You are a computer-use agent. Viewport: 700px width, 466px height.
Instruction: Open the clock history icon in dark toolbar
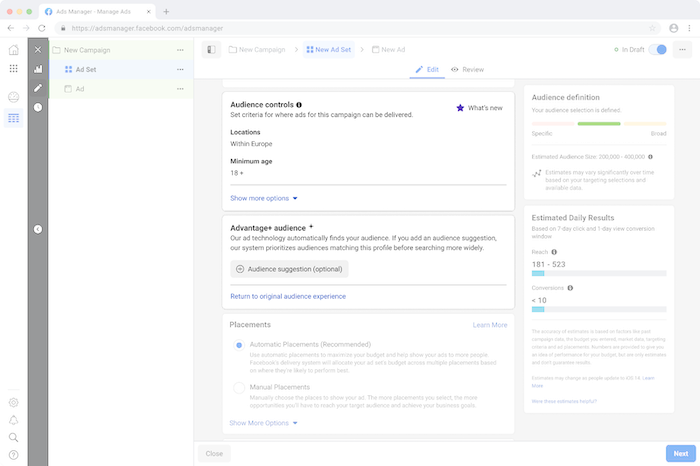(x=38, y=107)
